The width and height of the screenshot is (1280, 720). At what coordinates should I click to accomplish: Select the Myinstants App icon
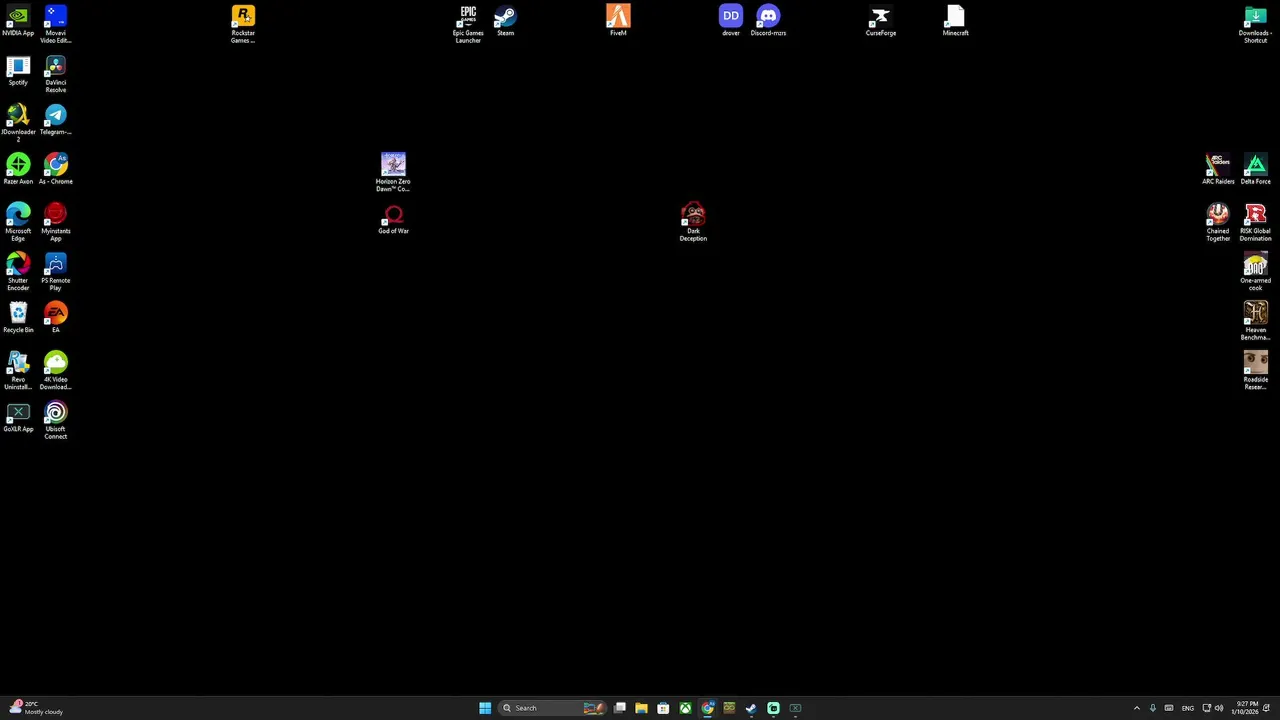click(x=55, y=222)
